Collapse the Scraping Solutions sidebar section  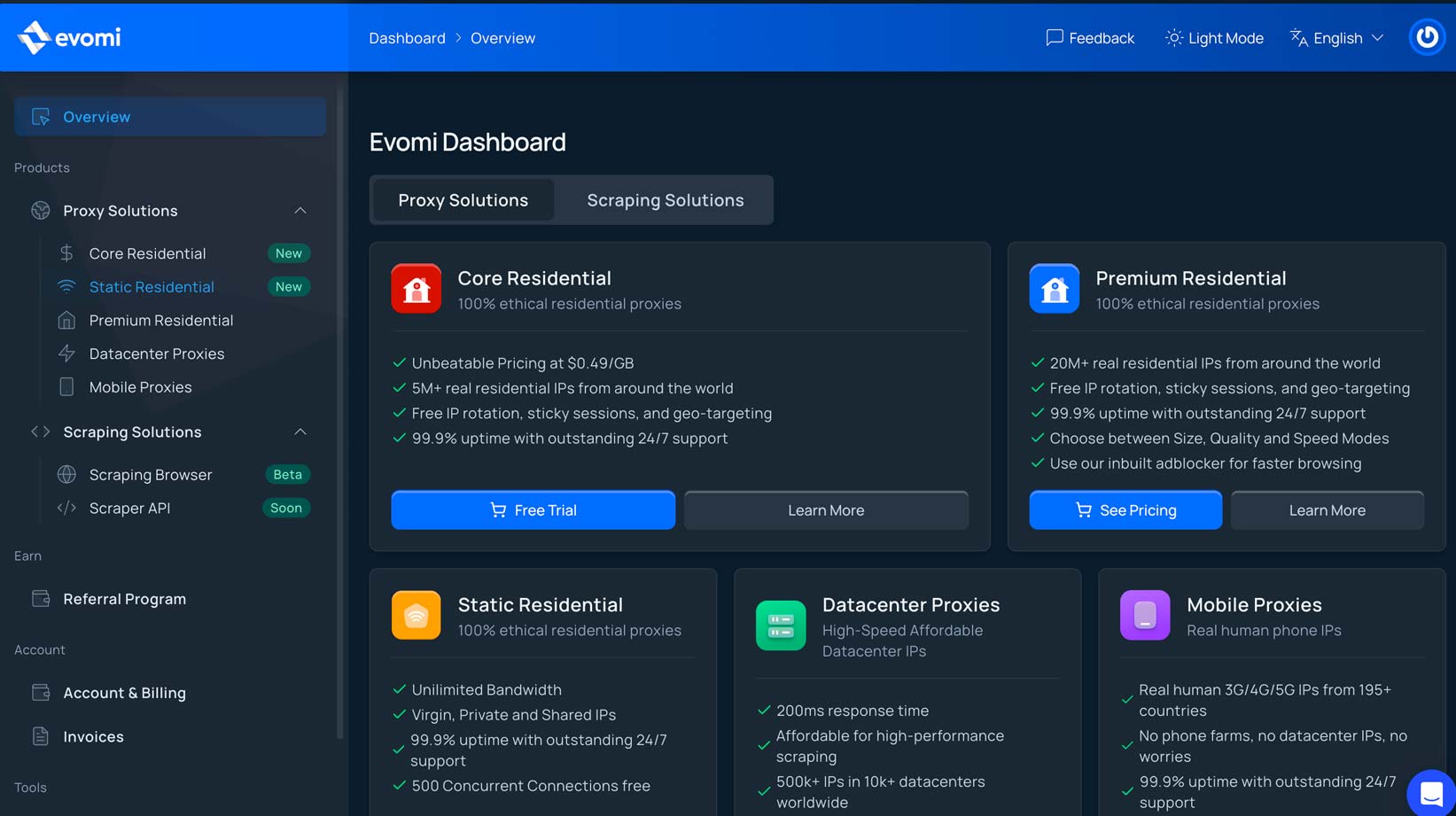(300, 432)
